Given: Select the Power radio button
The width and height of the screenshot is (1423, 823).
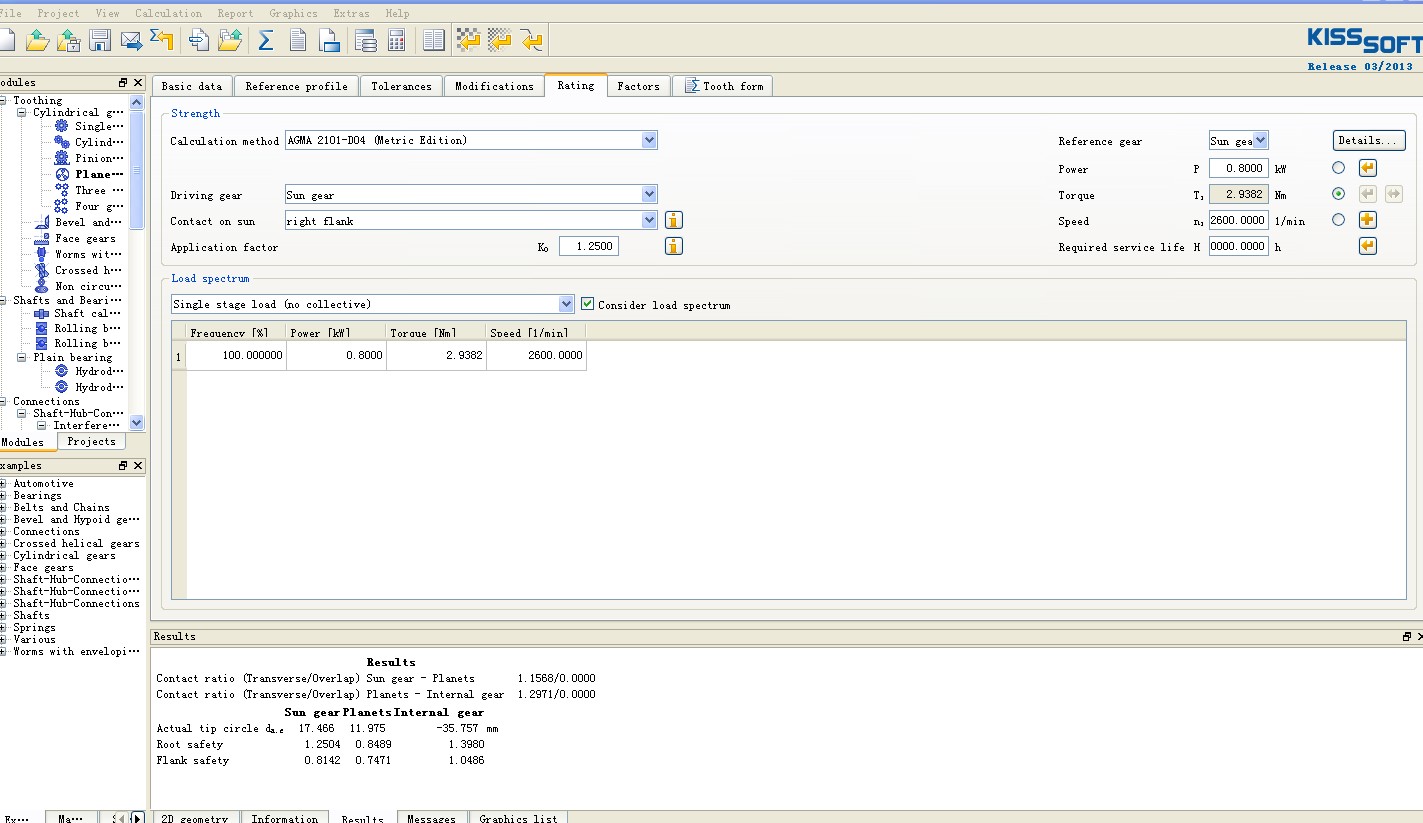Looking at the screenshot, I should tap(1338, 168).
